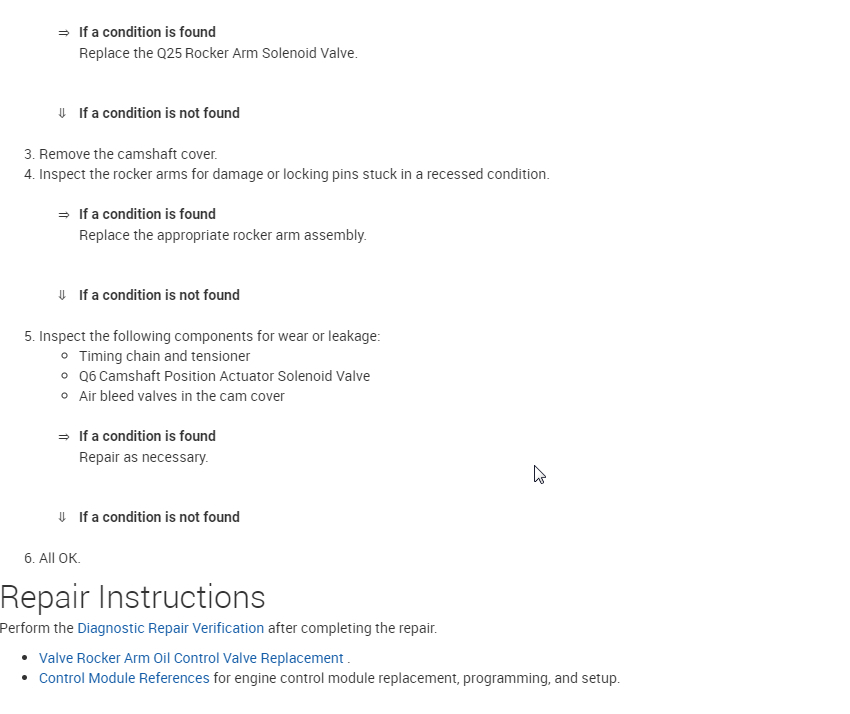
Task: Click 'Replace the appropriate rocker arm assembly' text
Action: click(223, 235)
